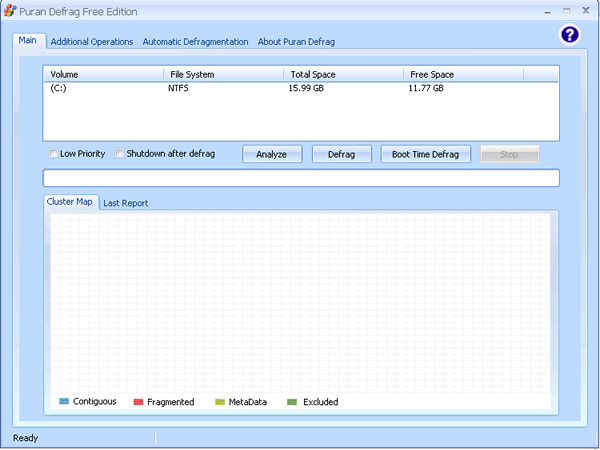Enable the Low Priority checkbox

click(54, 154)
